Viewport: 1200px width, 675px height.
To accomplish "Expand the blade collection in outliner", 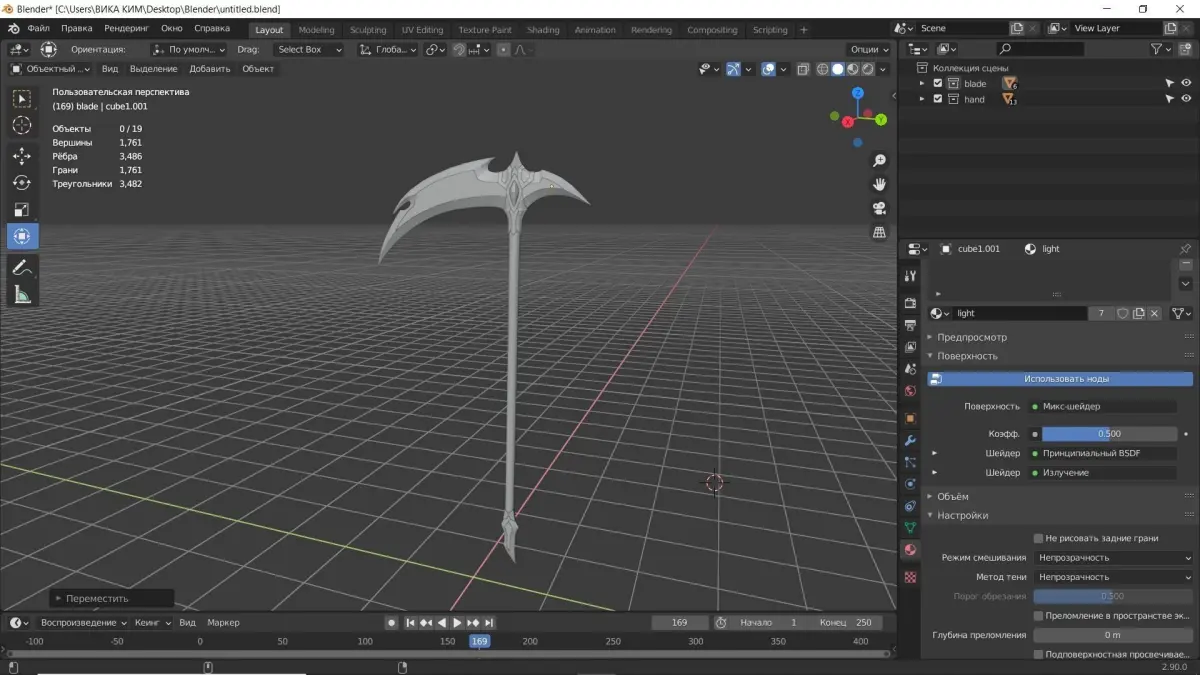I will click(922, 84).
